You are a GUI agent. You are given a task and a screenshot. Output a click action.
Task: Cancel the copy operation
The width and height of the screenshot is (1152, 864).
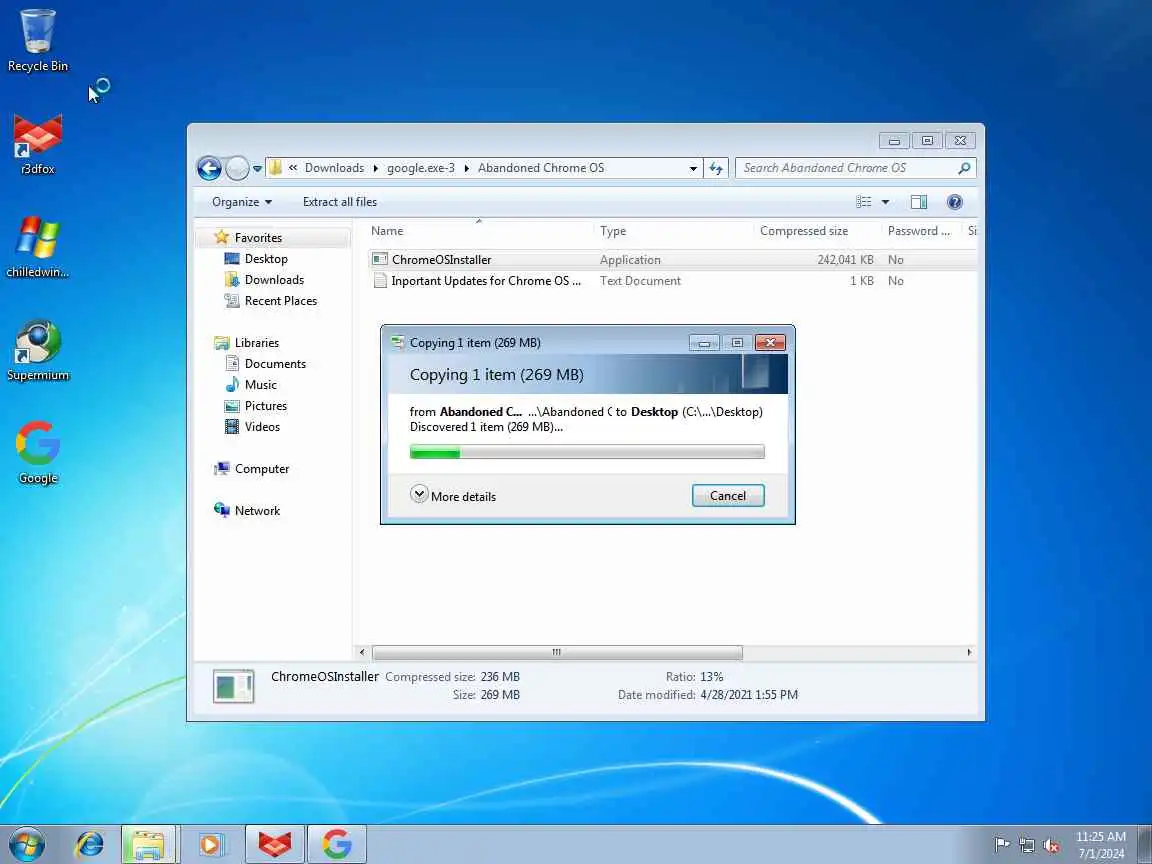coord(727,496)
